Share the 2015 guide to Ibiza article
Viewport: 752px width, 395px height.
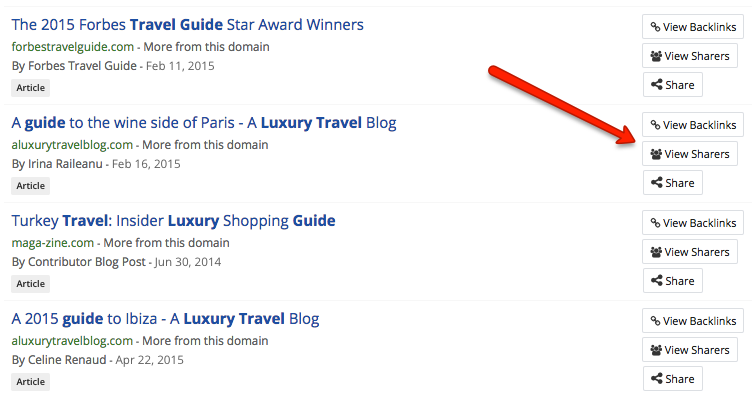click(672, 379)
